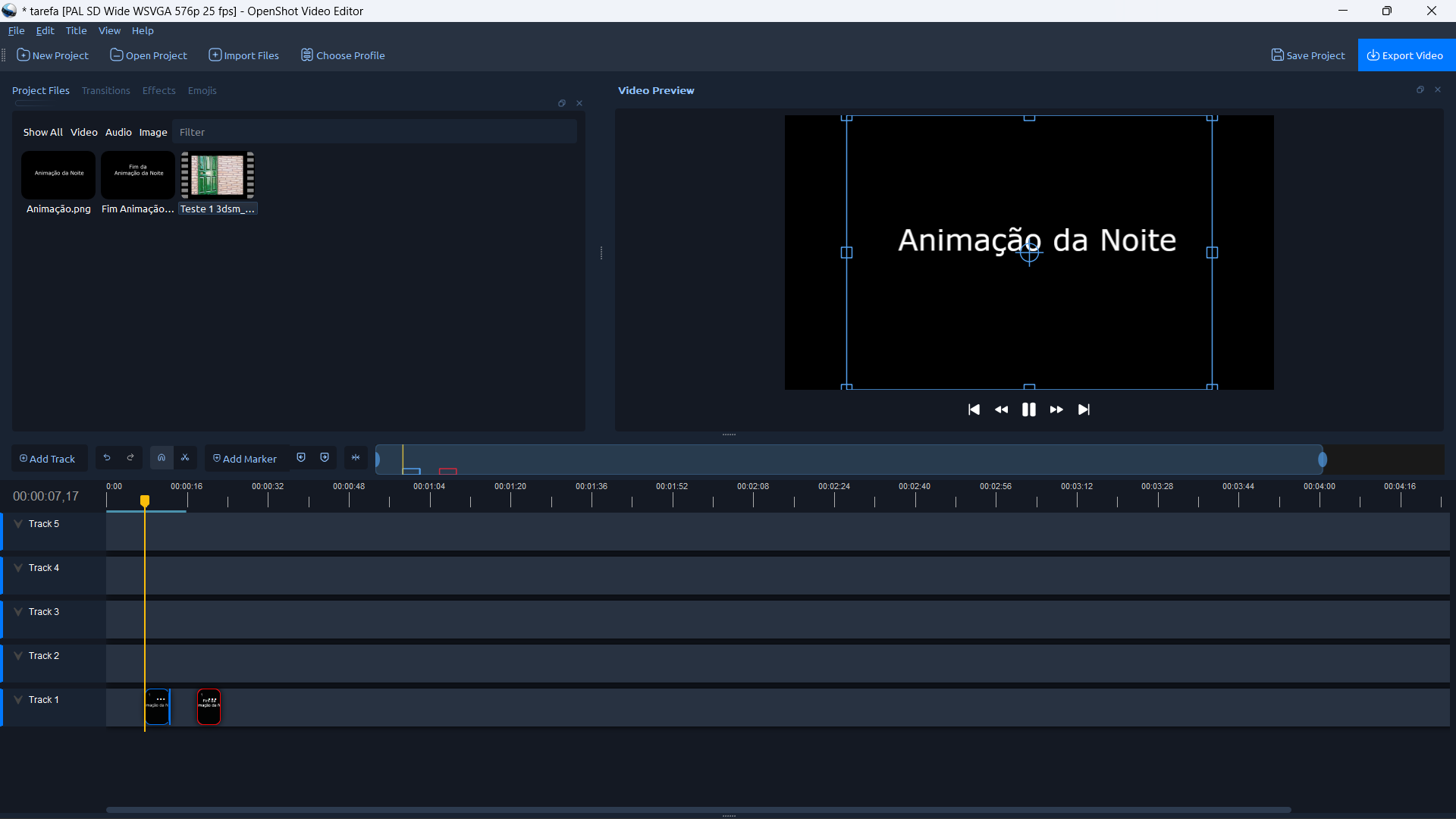
Task: Jump to start of video preview
Action: point(974,409)
